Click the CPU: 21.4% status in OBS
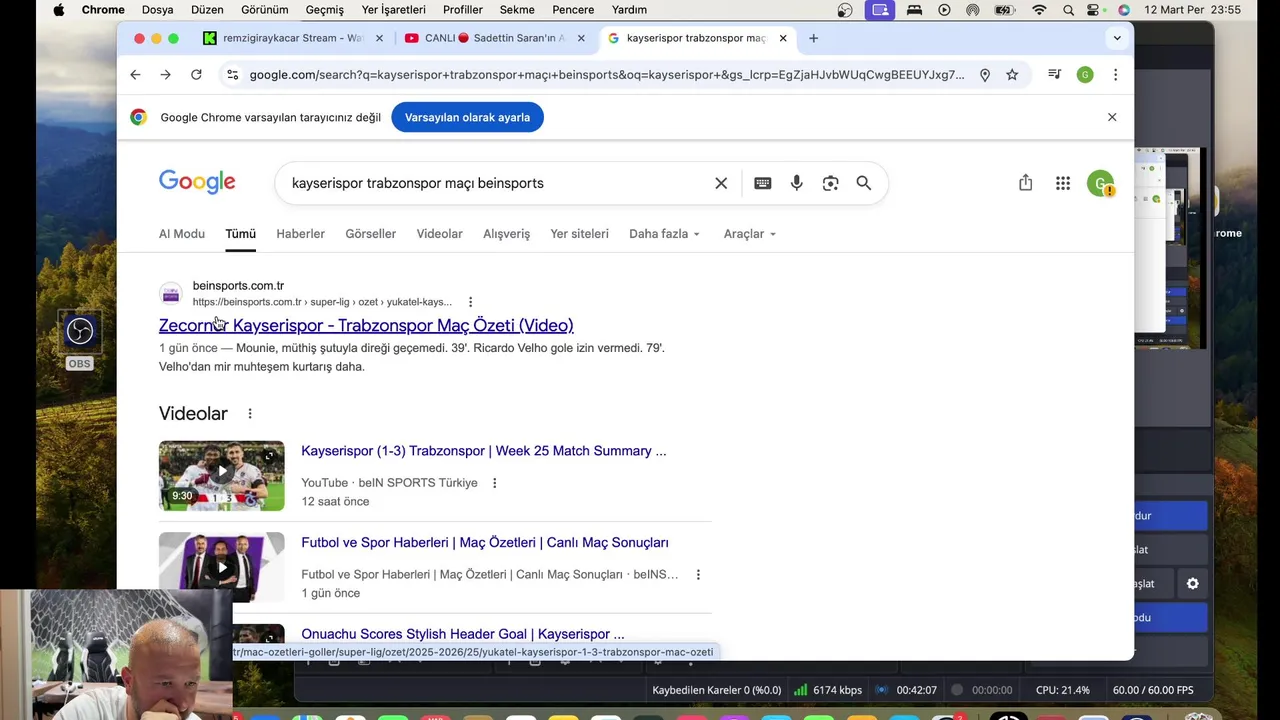 click(1063, 690)
